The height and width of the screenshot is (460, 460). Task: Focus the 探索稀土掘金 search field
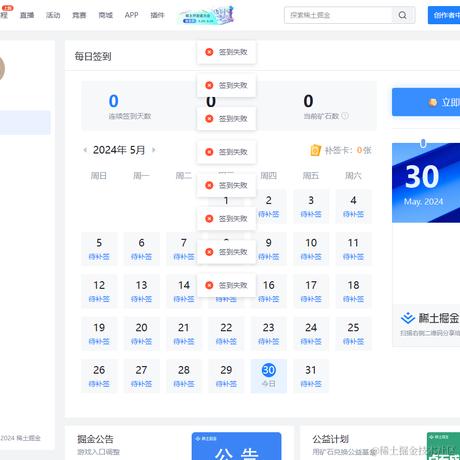tap(338, 15)
